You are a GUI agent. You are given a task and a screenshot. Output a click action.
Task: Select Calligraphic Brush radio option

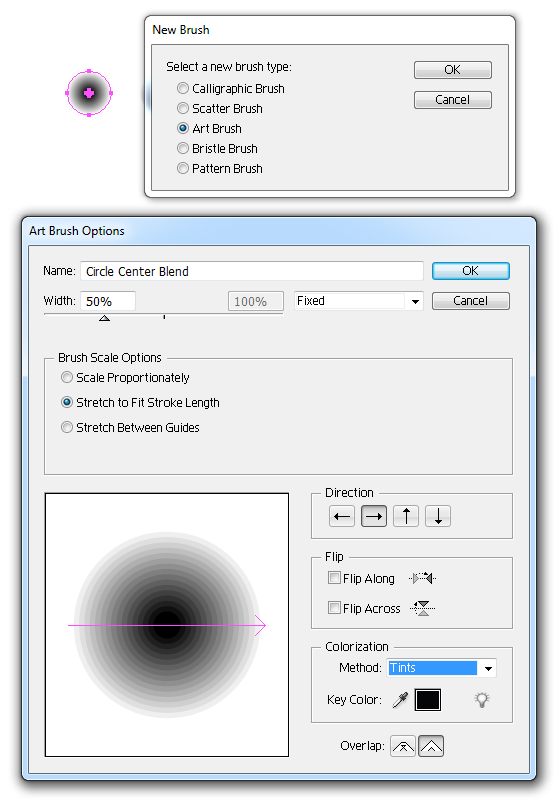[183, 88]
